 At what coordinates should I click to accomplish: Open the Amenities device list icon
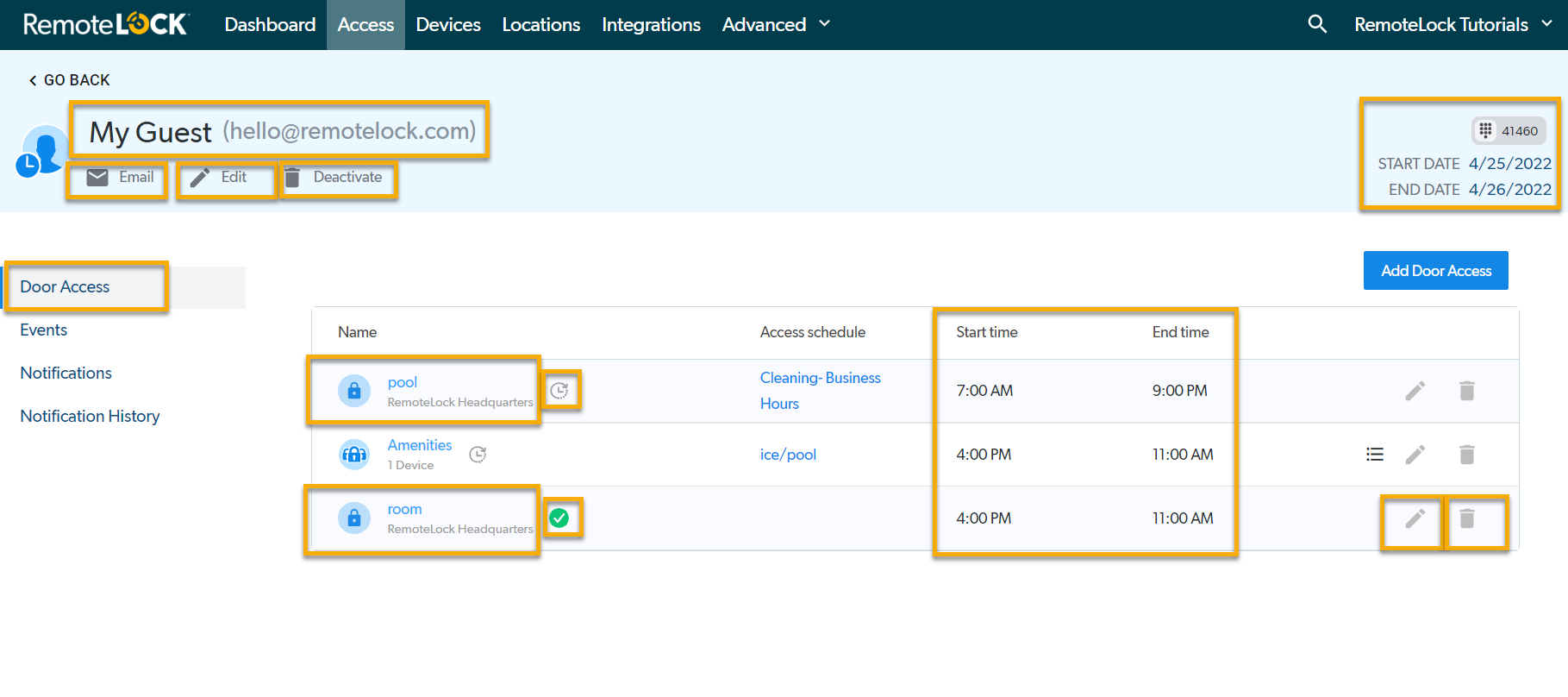(1374, 455)
